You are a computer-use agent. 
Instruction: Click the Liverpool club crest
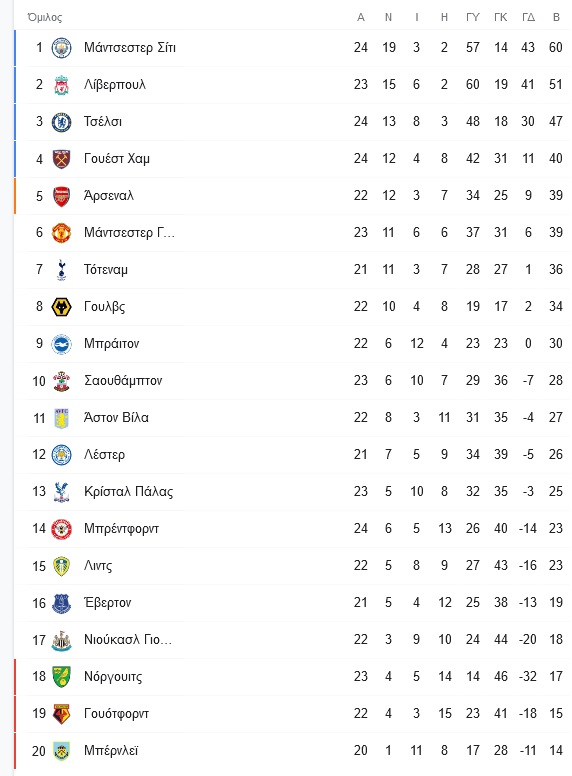click(x=61, y=85)
